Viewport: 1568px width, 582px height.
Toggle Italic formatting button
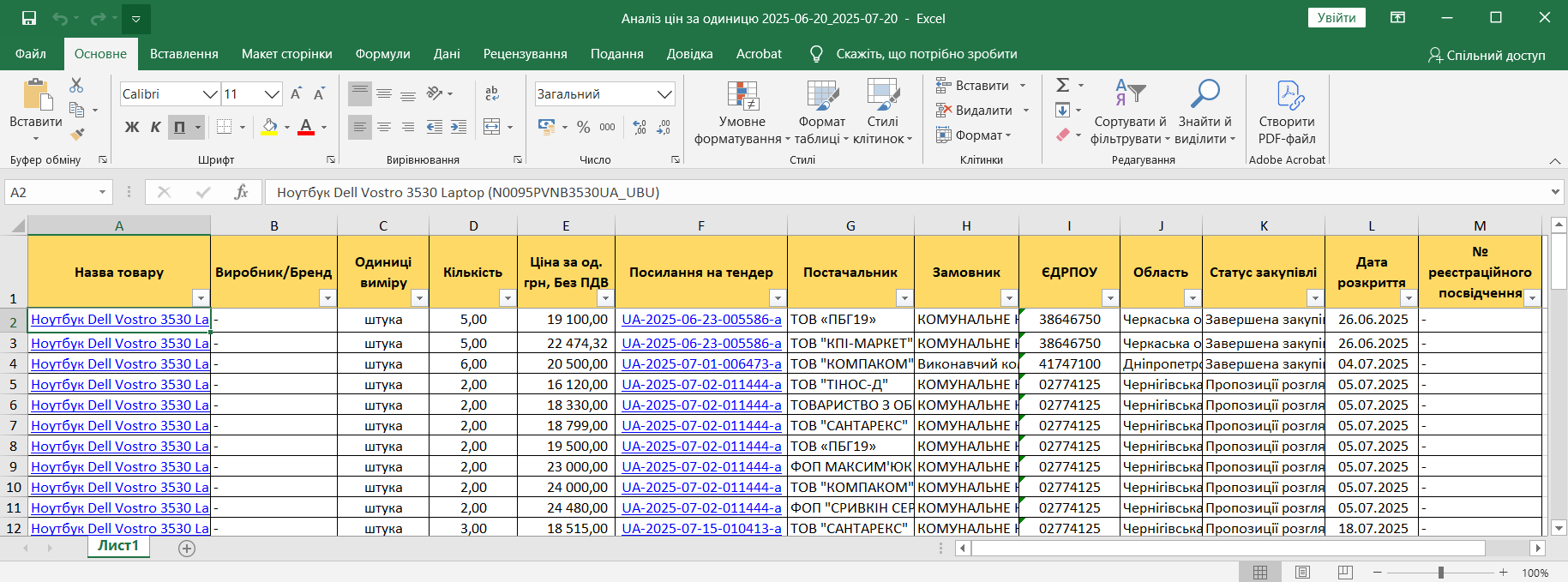tap(155, 127)
